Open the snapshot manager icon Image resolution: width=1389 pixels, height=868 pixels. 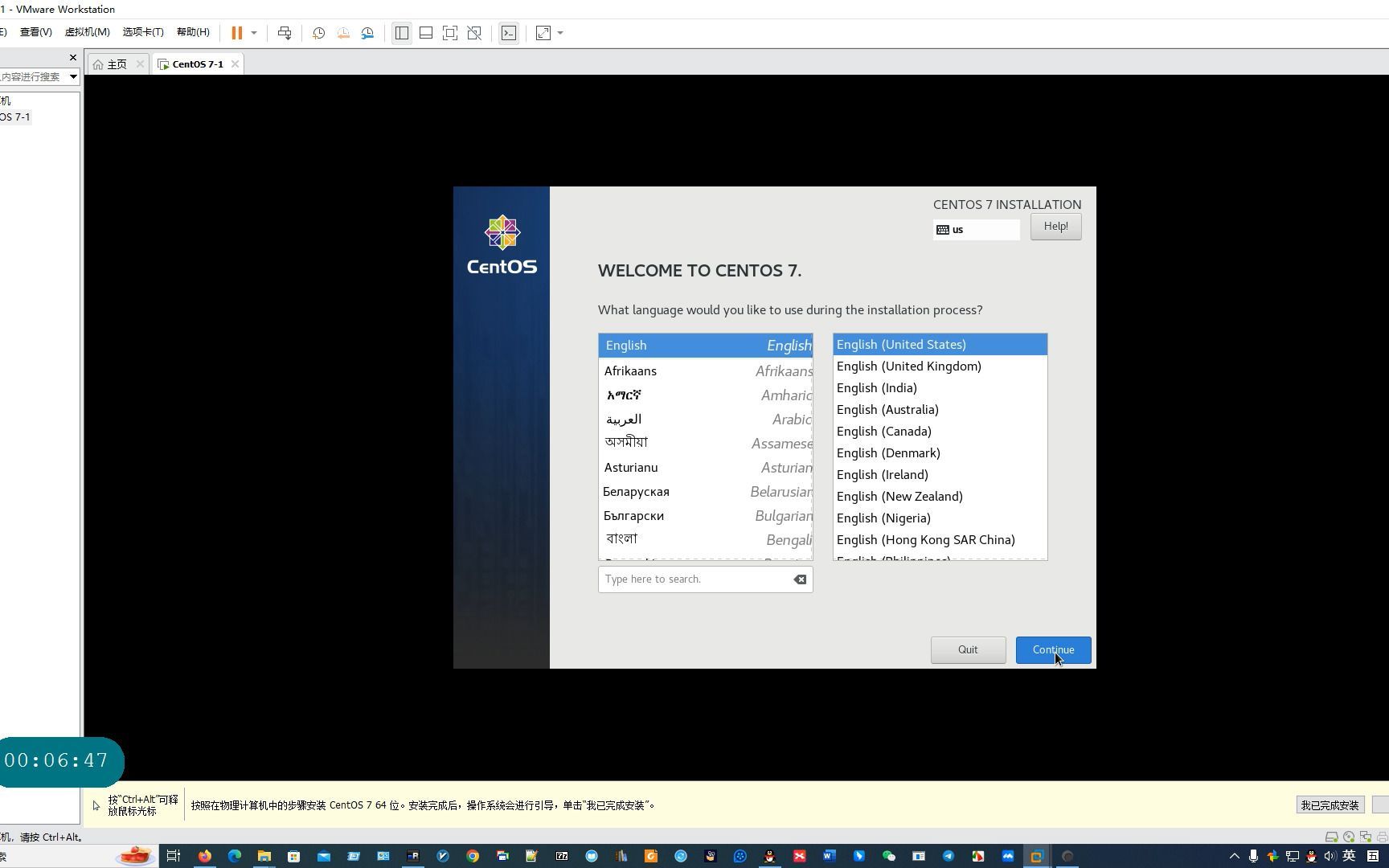point(367,33)
